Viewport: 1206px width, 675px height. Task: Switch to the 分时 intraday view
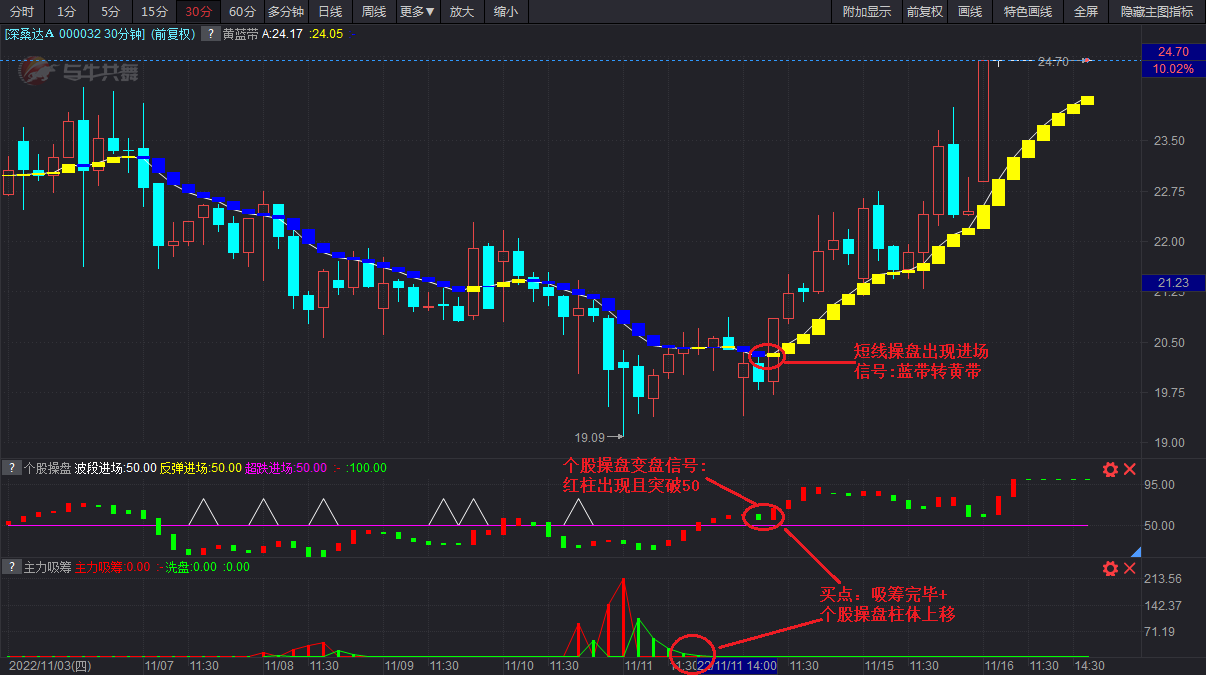[x=21, y=12]
